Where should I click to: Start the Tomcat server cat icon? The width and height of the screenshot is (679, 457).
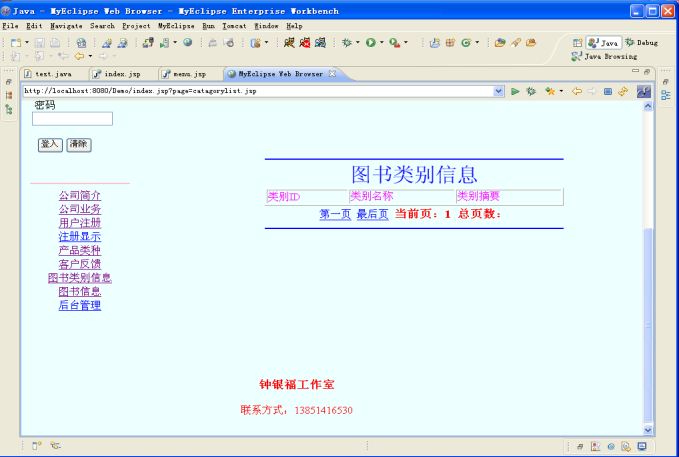[289, 42]
